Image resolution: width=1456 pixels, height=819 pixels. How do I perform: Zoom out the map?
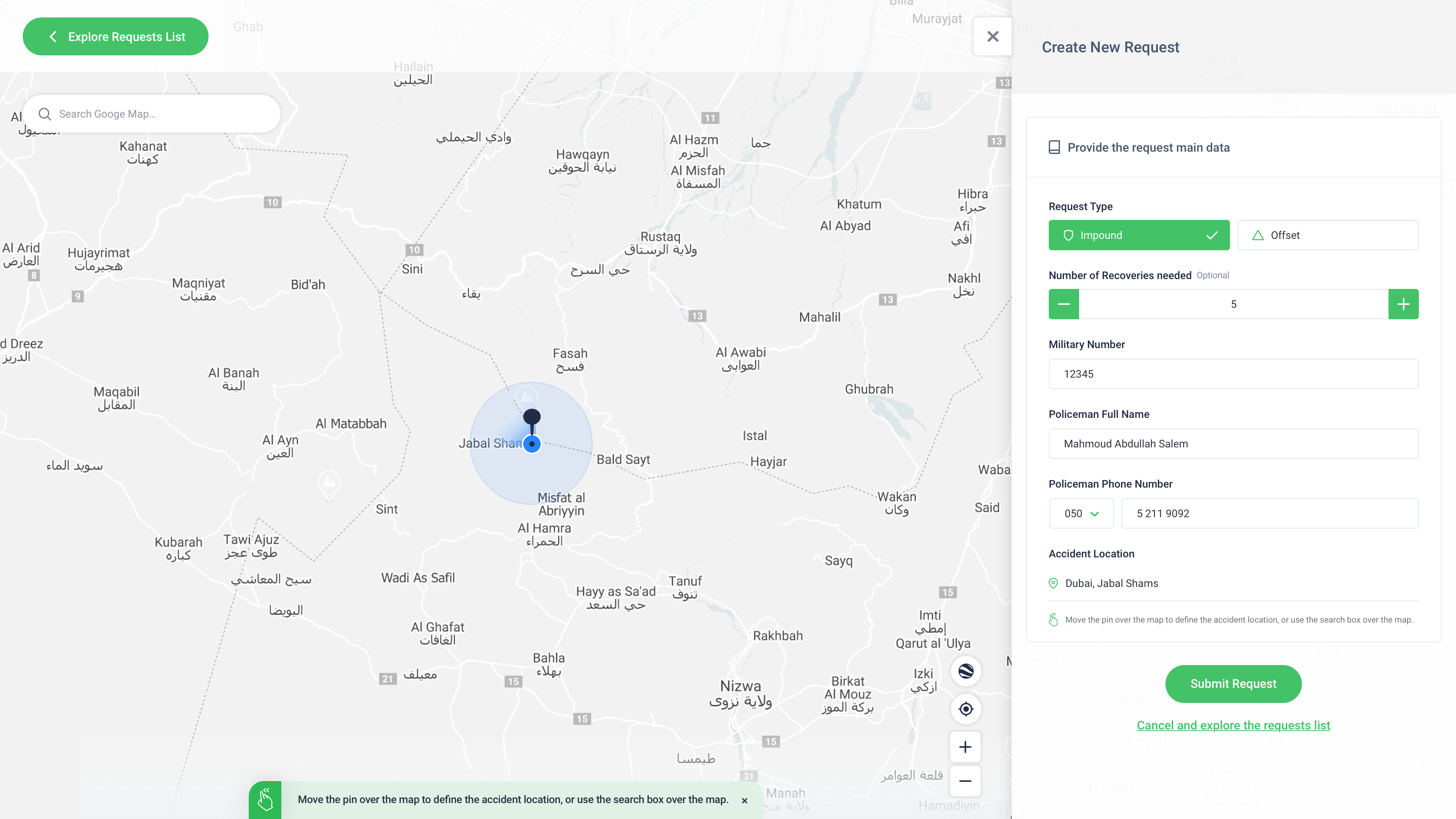tap(965, 781)
